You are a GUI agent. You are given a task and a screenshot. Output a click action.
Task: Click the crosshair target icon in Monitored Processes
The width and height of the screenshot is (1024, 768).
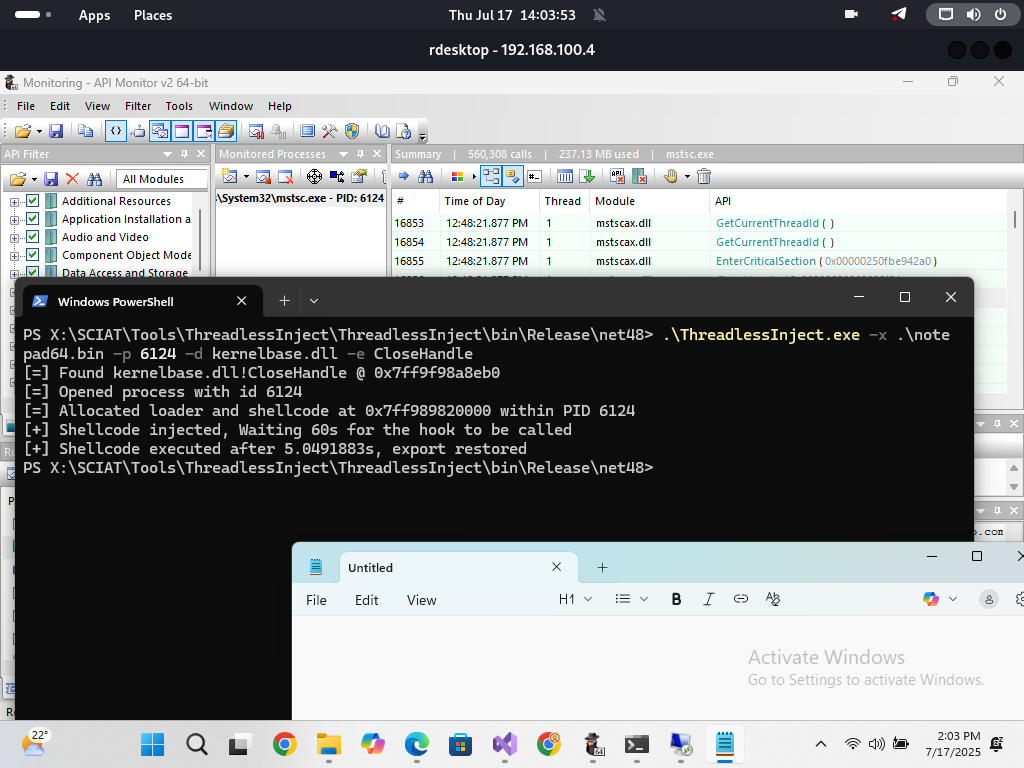point(314,177)
